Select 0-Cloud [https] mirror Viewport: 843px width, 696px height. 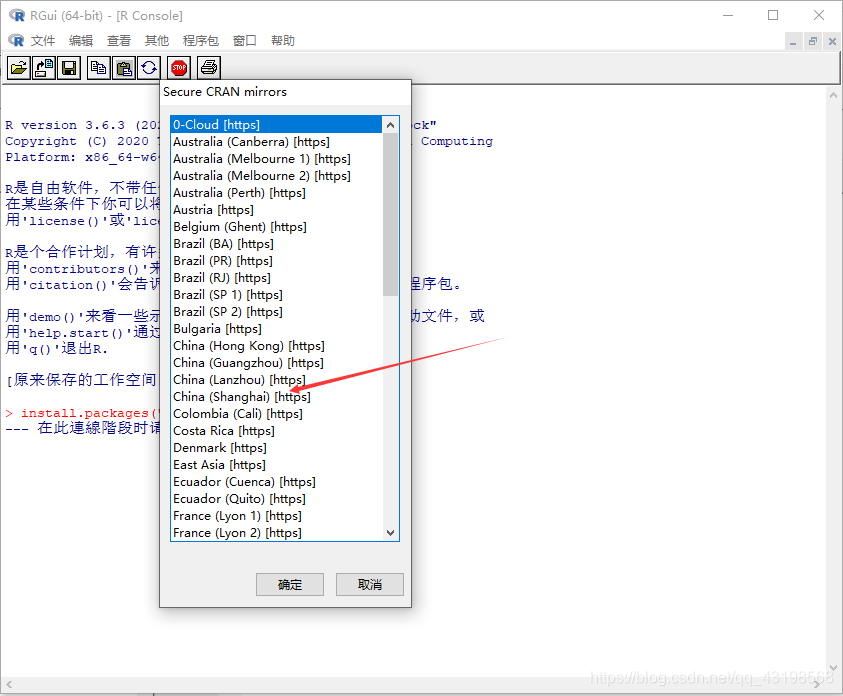click(x=276, y=125)
